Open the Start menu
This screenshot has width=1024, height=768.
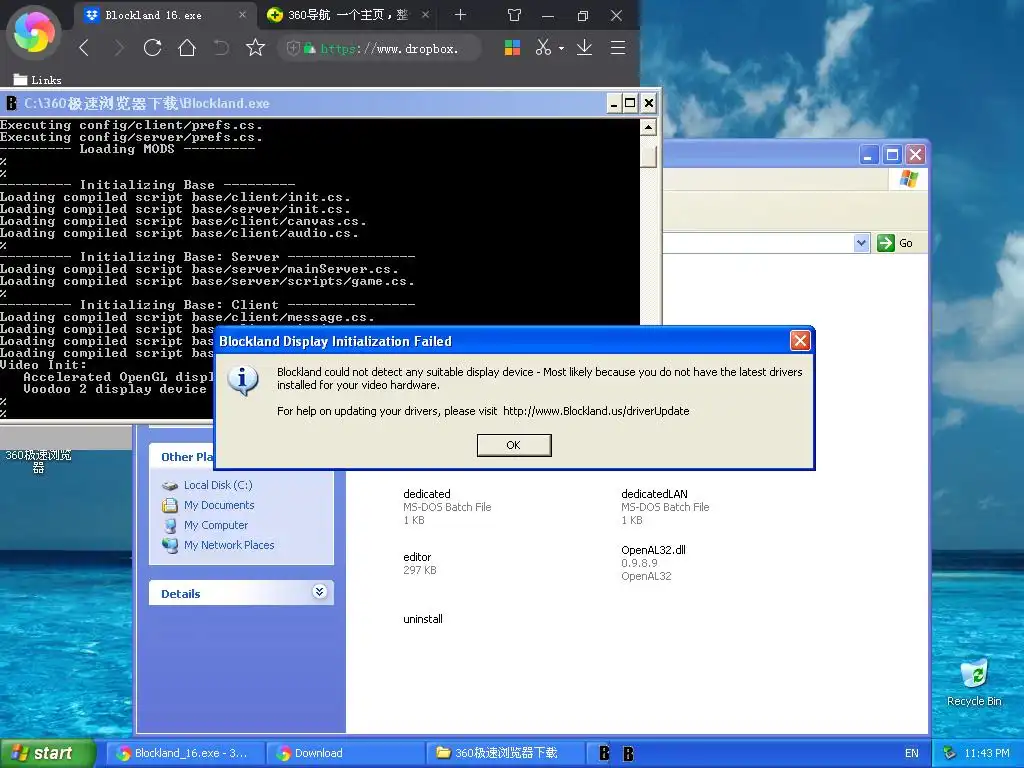tap(48, 753)
